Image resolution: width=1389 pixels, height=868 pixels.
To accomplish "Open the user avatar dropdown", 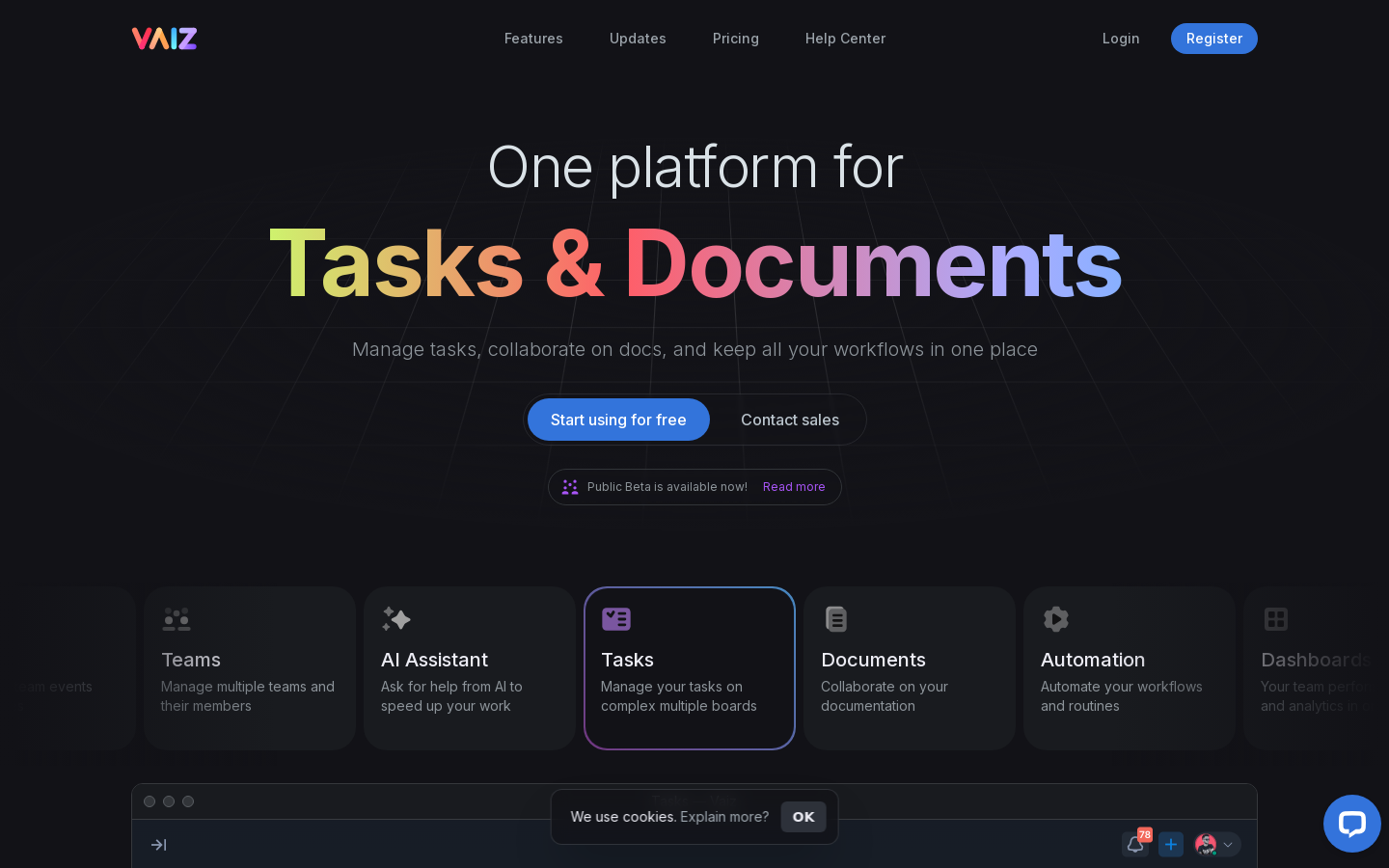I will coord(1216,845).
